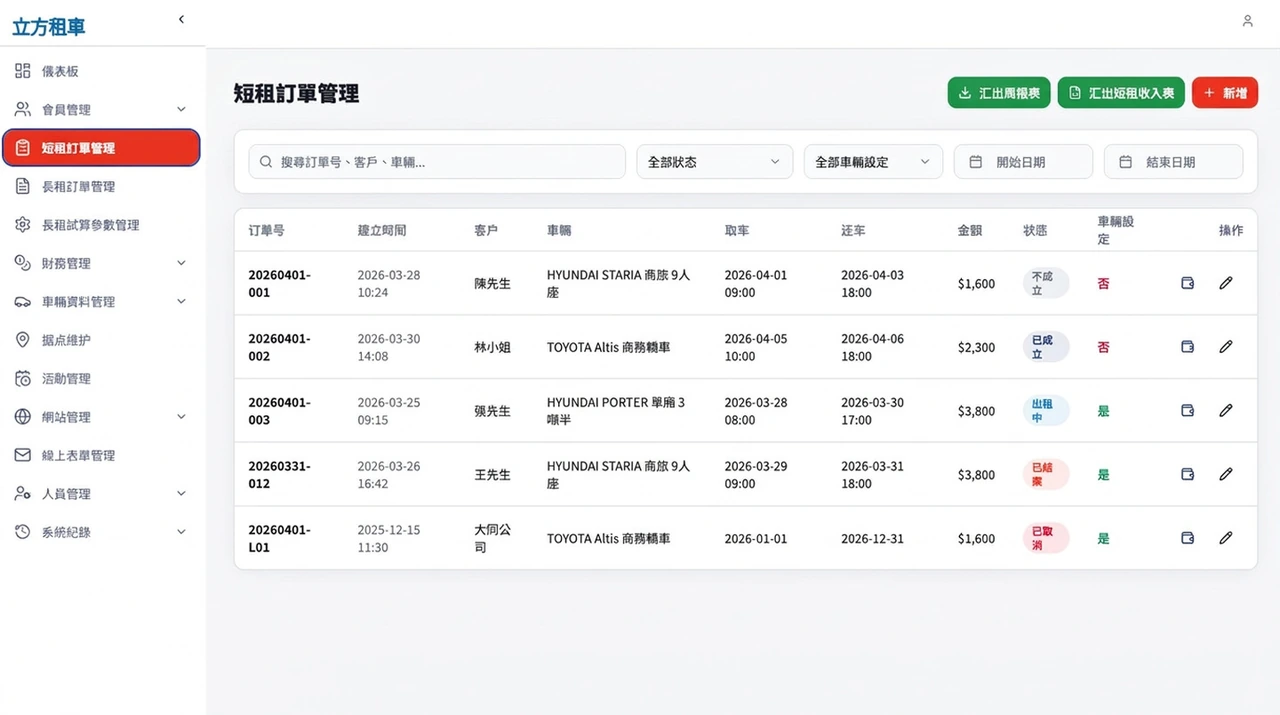Open the 全部車輛設定 dropdown
The width and height of the screenshot is (1280, 715).
click(873, 162)
